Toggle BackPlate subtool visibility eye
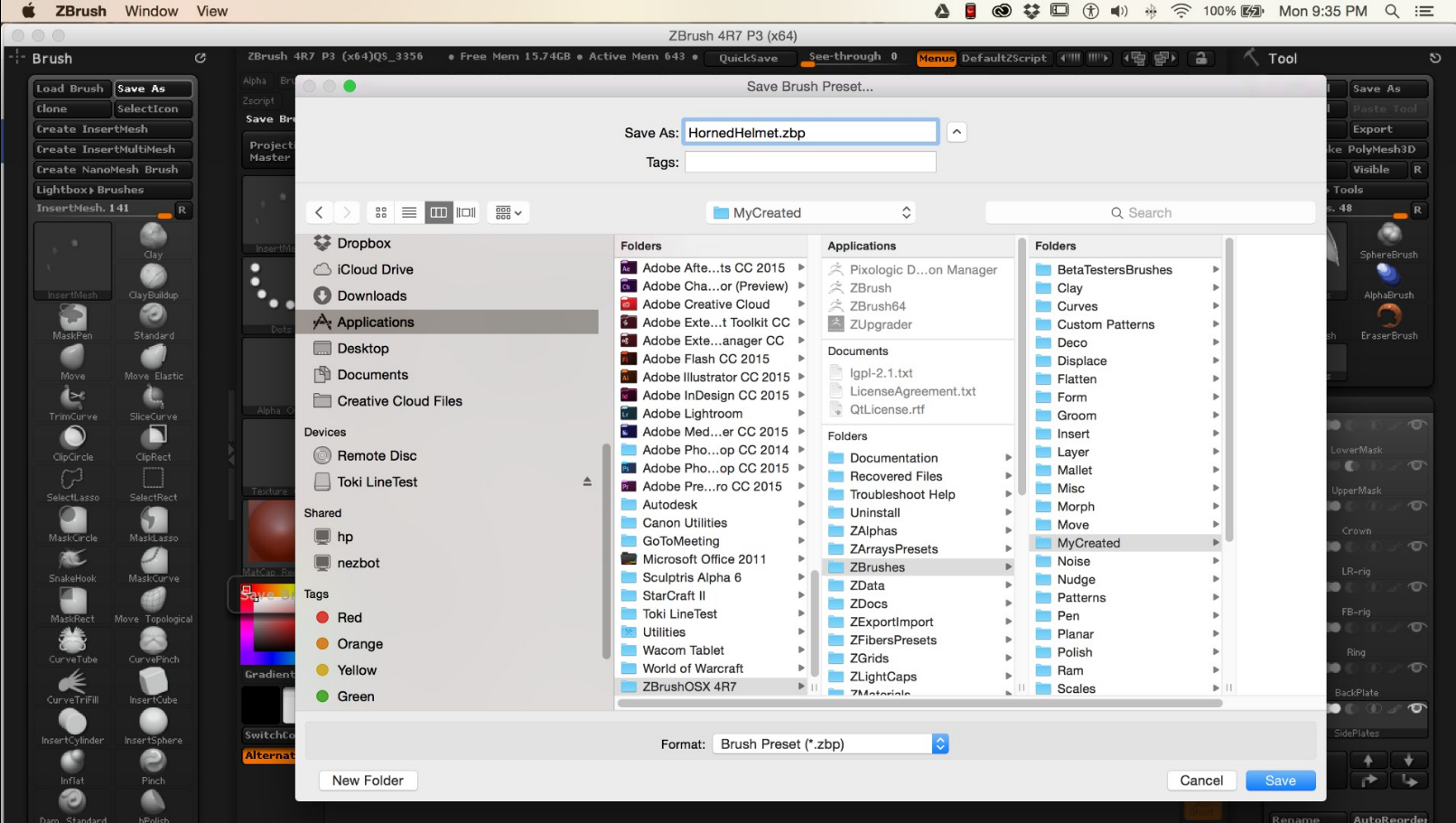This screenshot has height=823, width=1456. tap(1417, 668)
